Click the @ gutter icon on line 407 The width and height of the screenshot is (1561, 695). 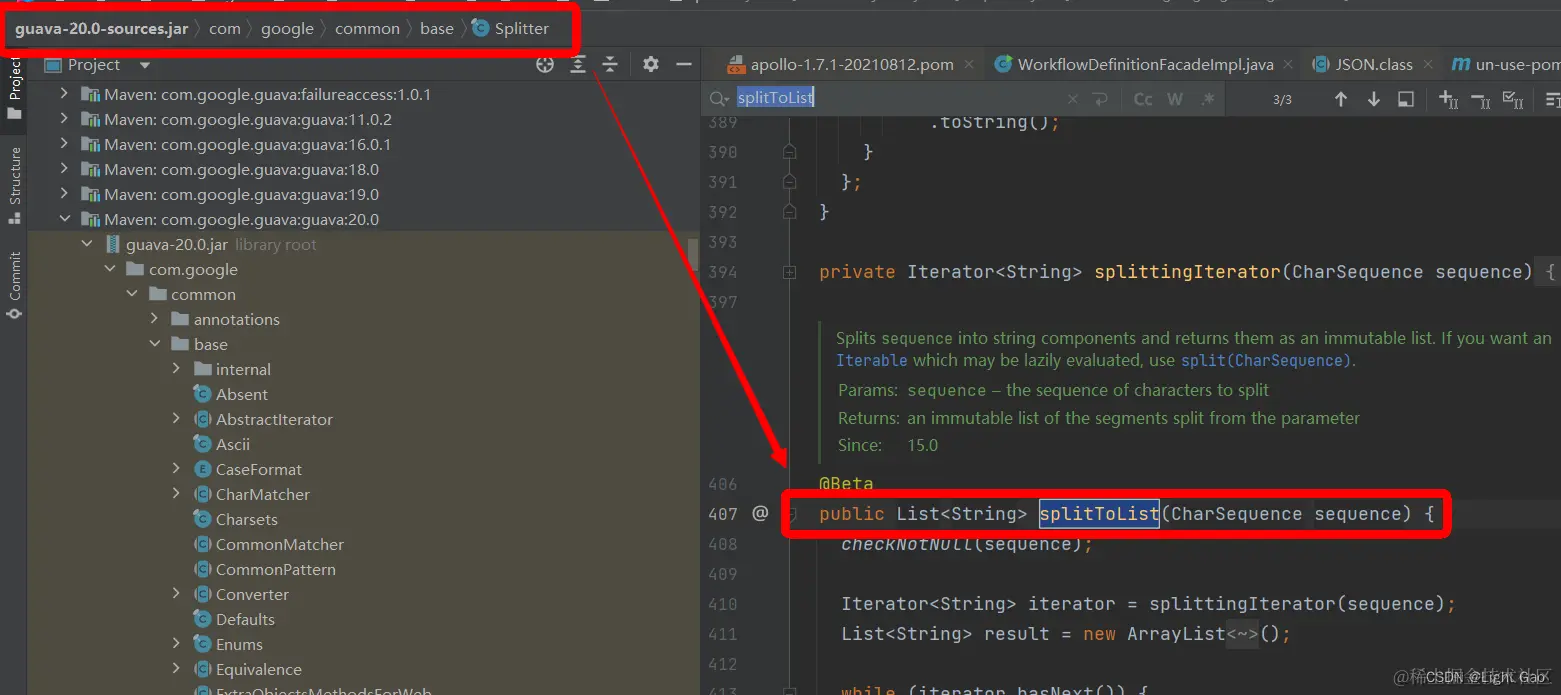[x=759, y=513]
